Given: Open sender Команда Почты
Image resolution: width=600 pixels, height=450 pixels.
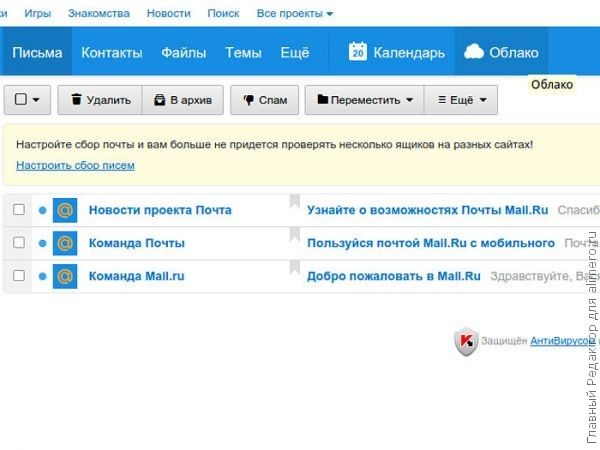Looking at the screenshot, I should (x=137, y=243).
